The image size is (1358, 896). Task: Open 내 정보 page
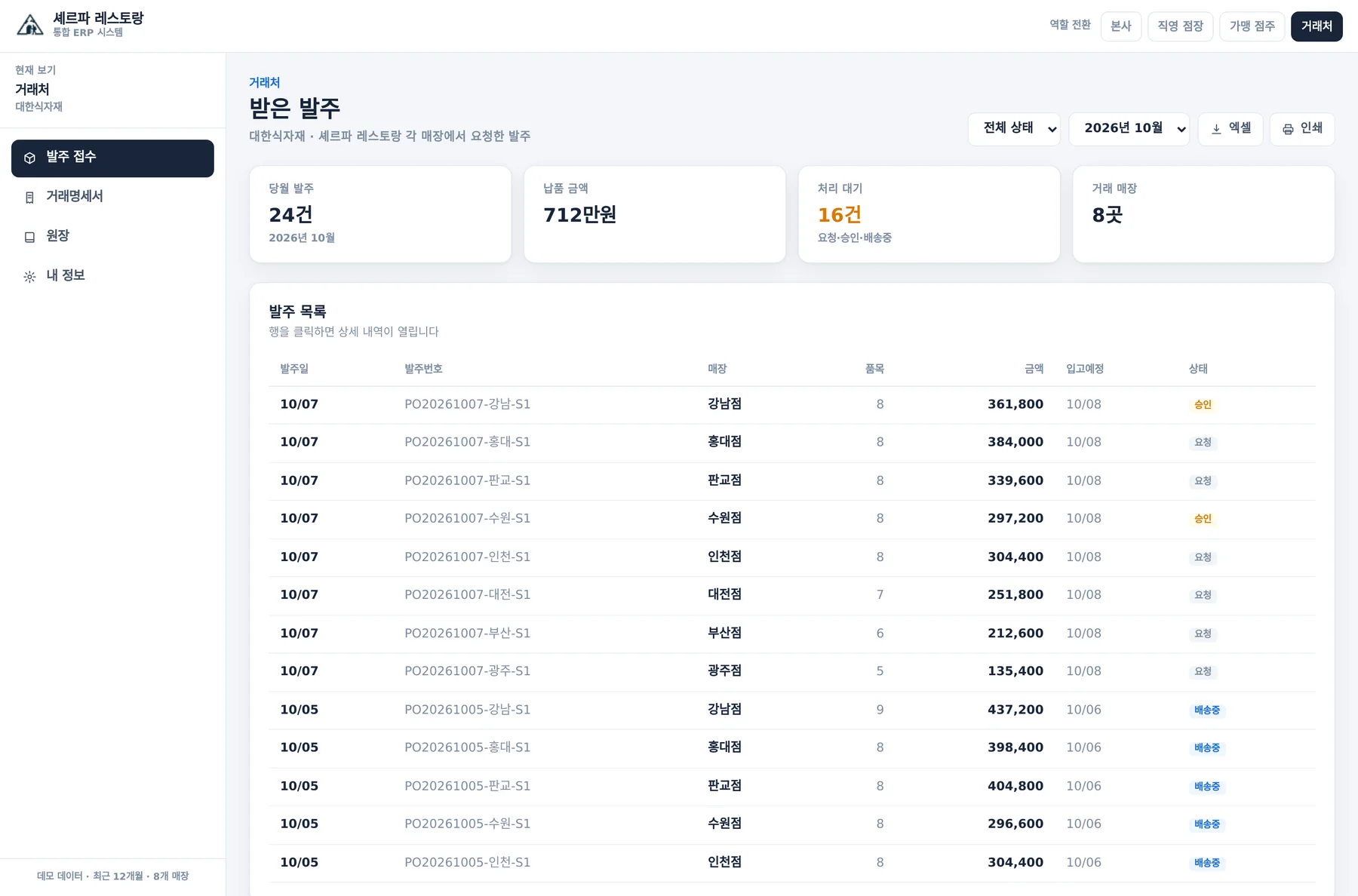112,277
